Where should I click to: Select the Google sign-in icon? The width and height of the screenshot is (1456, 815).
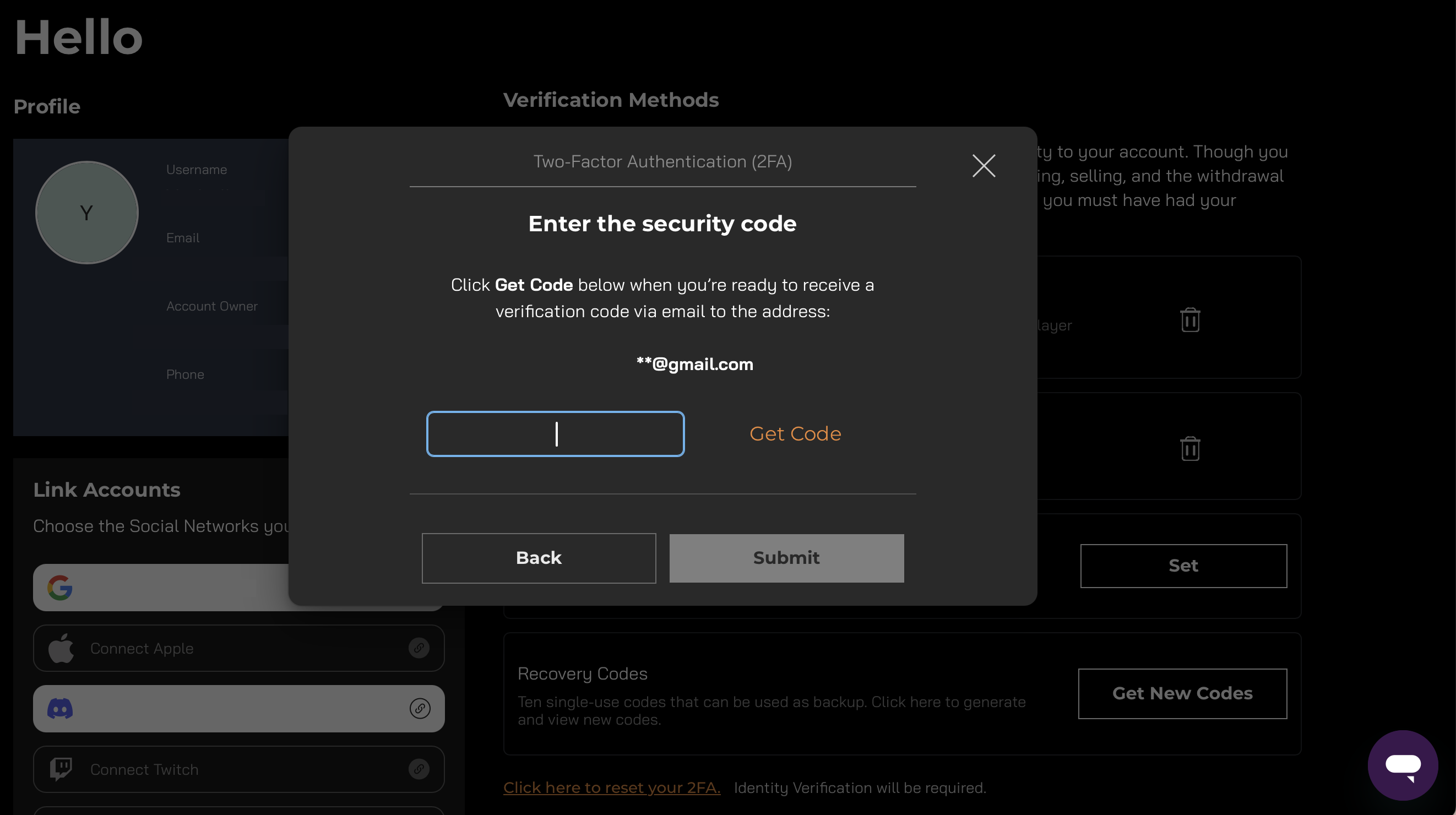[61, 586]
